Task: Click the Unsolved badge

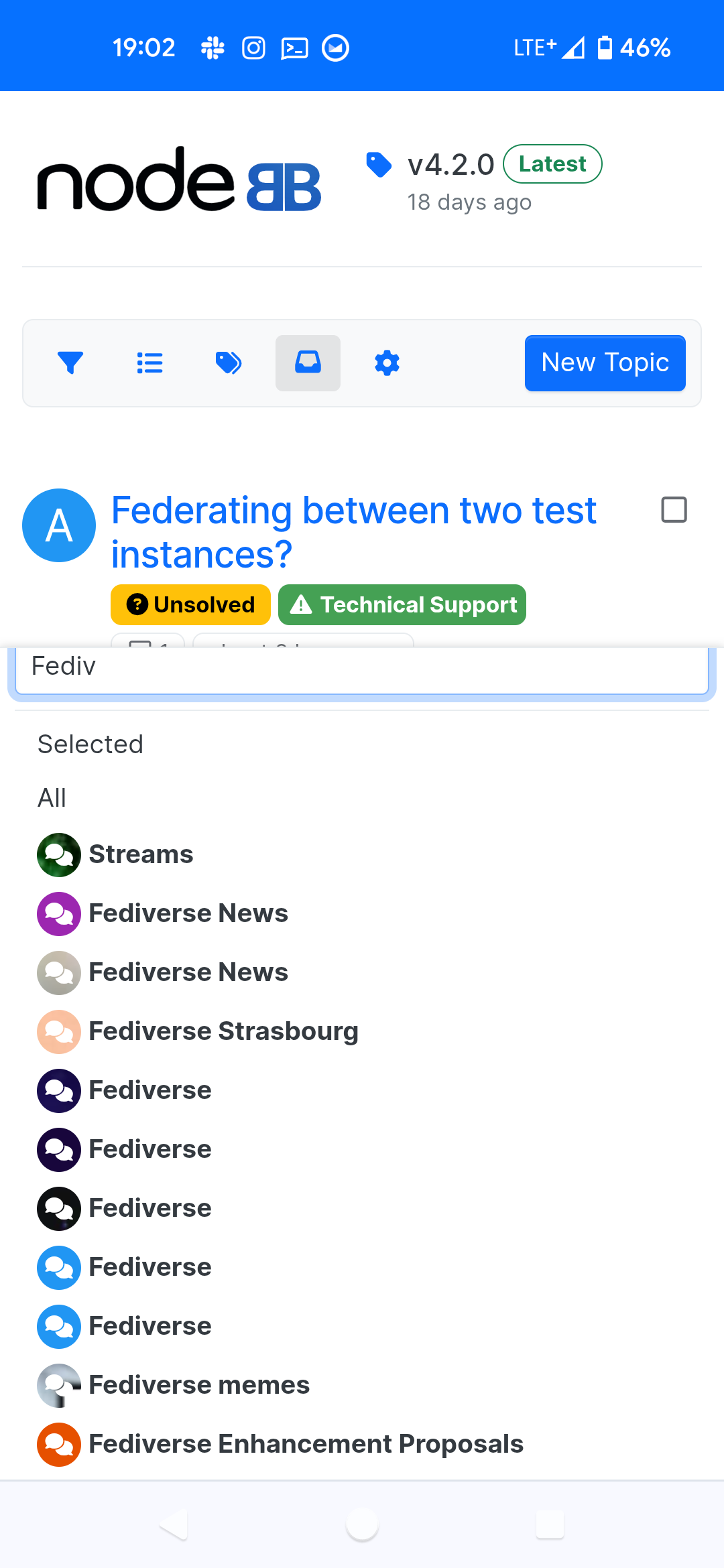Action: click(x=190, y=604)
